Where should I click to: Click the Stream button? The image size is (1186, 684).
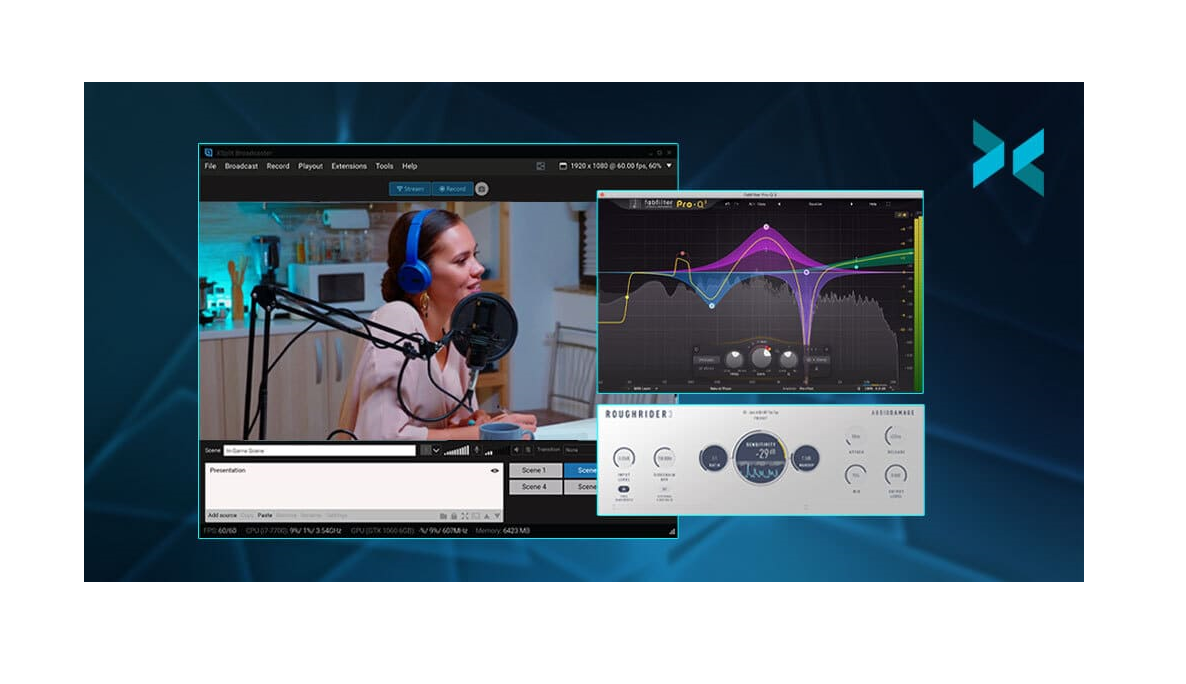pyautogui.click(x=411, y=188)
